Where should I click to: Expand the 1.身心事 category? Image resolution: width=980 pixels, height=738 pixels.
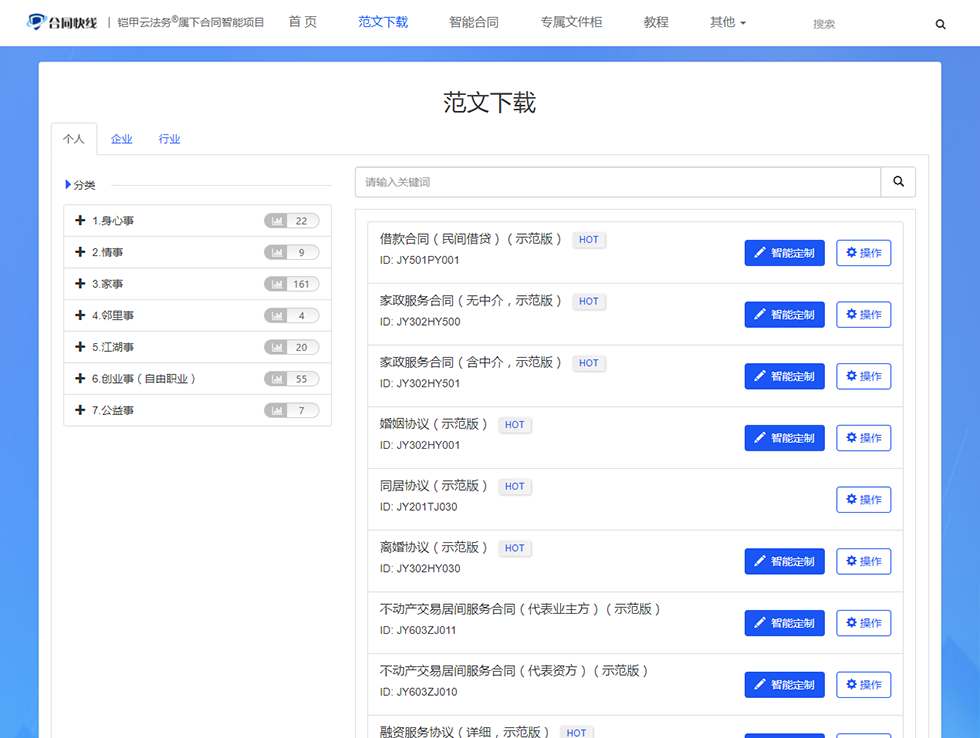point(80,220)
